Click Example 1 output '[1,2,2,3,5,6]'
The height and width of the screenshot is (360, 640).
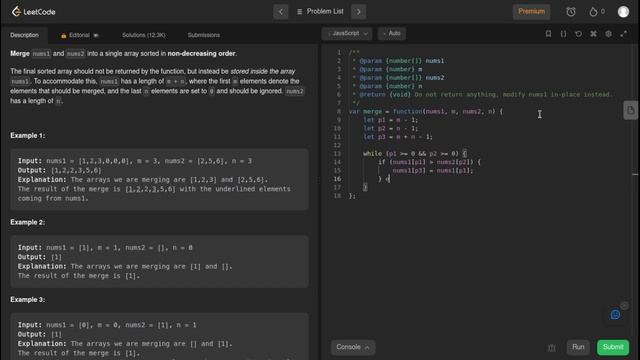coord(76,171)
